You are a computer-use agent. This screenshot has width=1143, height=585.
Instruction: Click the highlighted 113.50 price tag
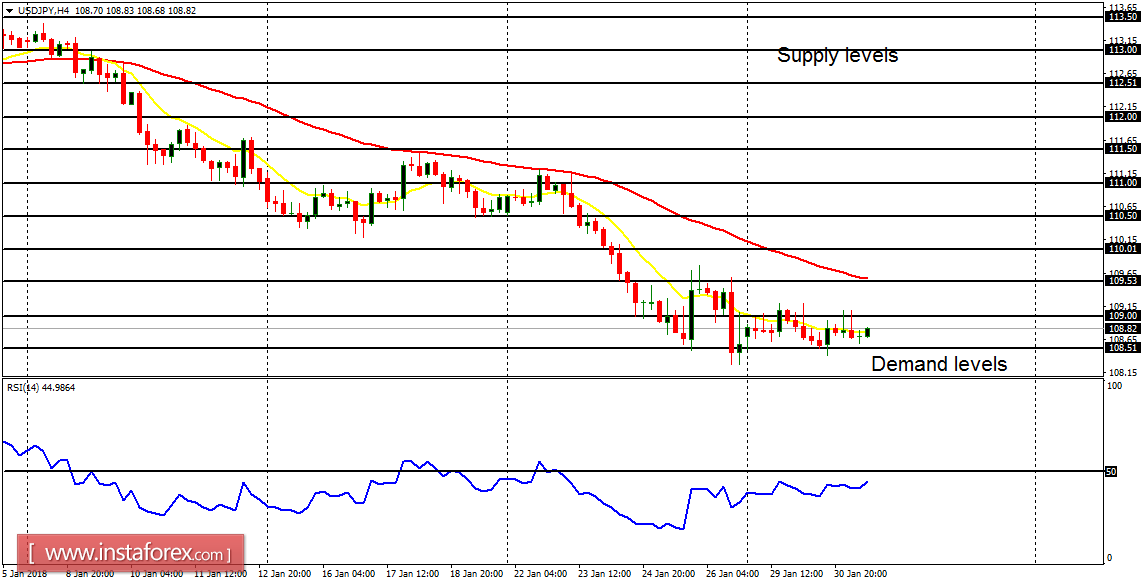pyautogui.click(x=1125, y=15)
